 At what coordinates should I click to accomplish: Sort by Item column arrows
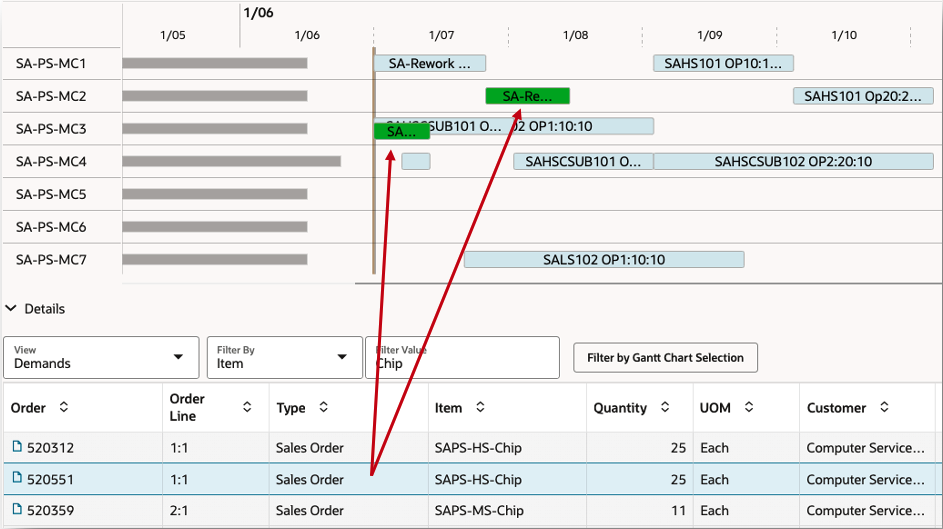(x=480, y=407)
